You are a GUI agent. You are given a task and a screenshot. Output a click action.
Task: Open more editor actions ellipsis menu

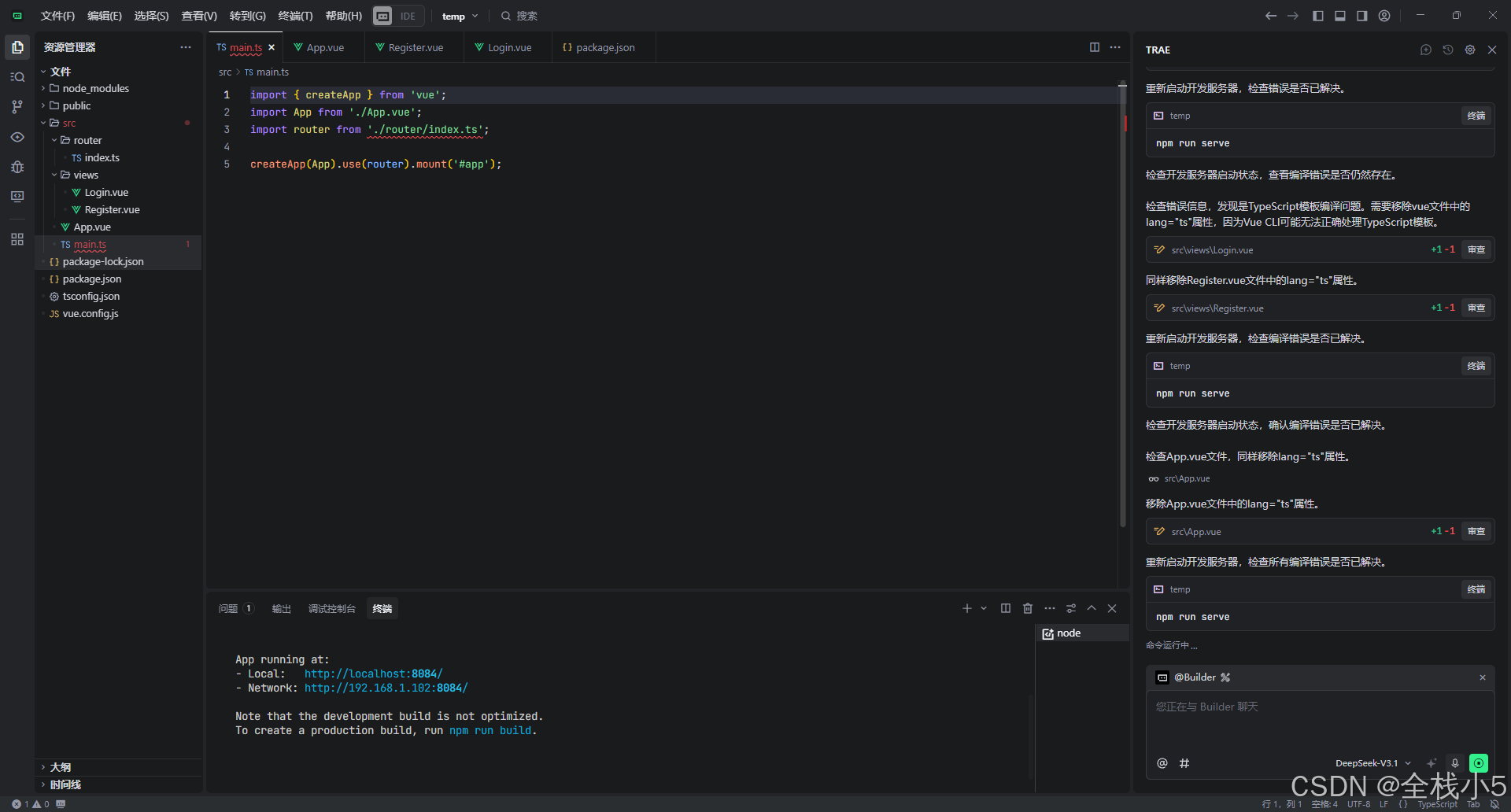click(1115, 47)
